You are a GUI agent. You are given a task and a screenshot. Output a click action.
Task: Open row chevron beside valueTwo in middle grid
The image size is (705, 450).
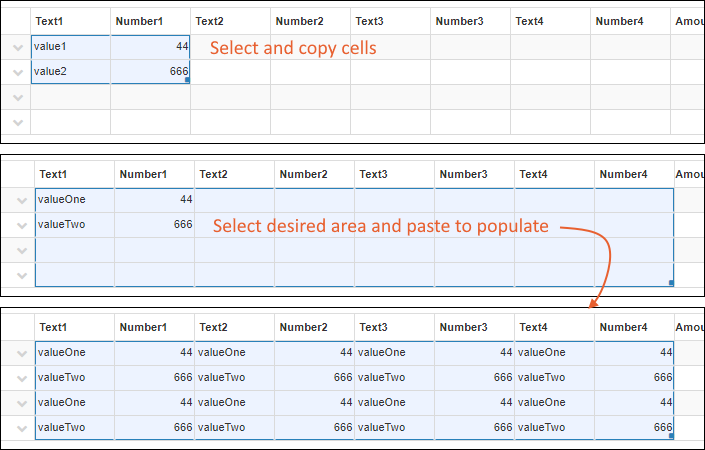coord(21,225)
